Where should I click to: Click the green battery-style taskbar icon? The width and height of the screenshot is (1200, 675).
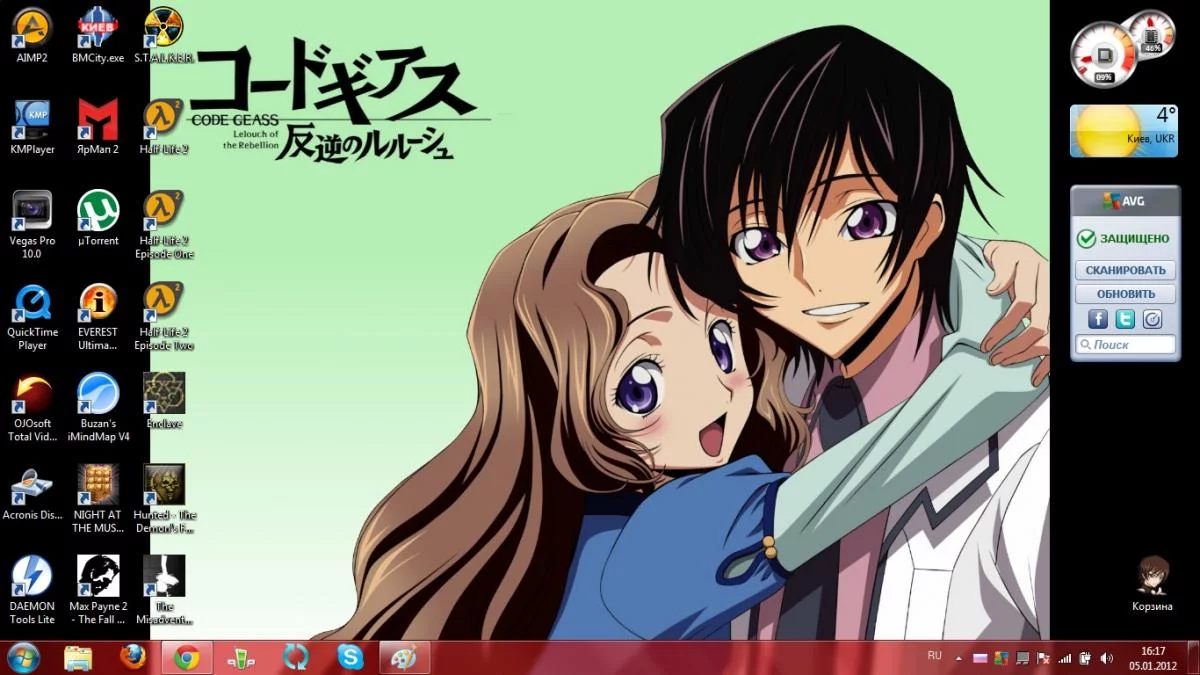pyautogui.click(x=241, y=657)
